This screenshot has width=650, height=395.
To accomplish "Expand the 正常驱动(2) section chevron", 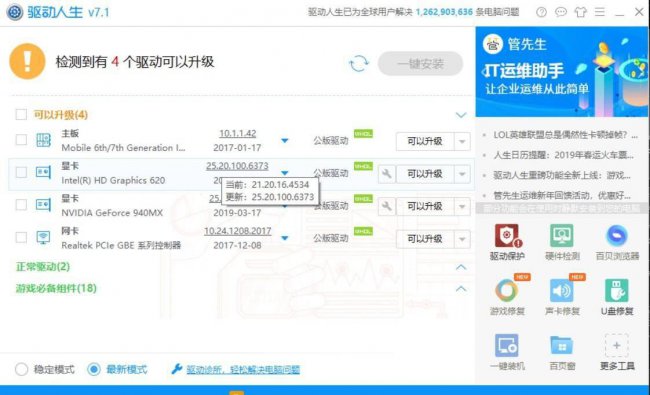I will [461, 267].
